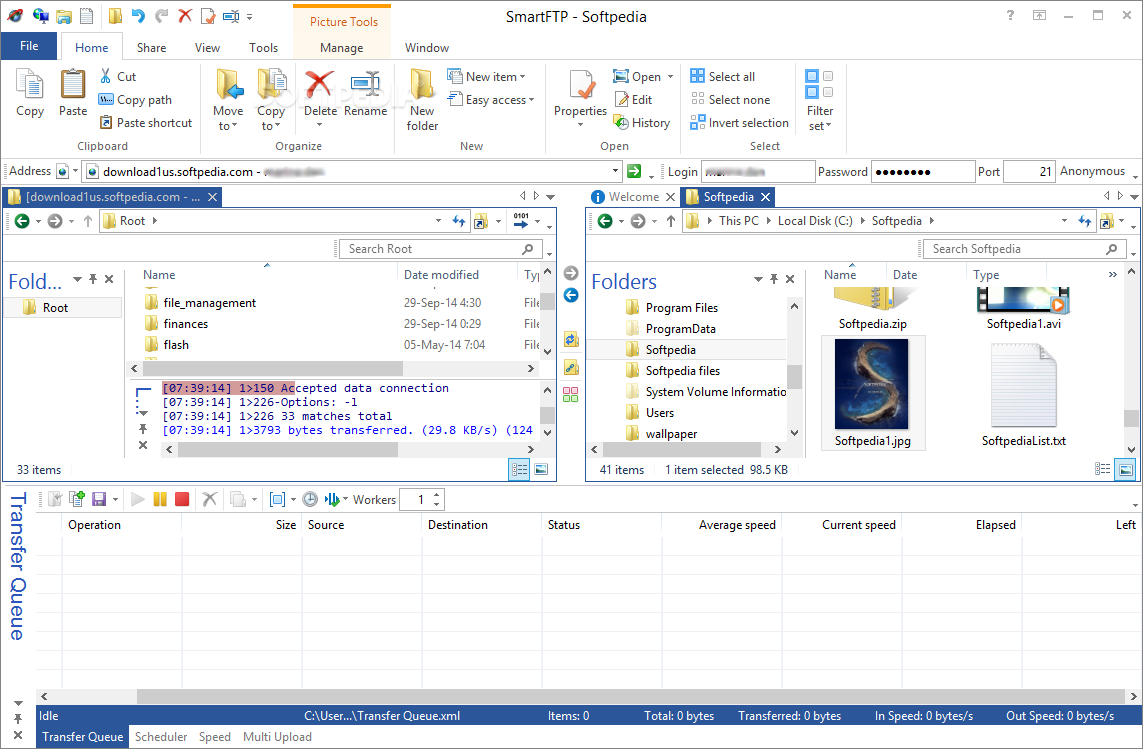Screen dimensions: 1143x749
Task: Click Select none in the ribbon
Action: [x=730, y=100]
